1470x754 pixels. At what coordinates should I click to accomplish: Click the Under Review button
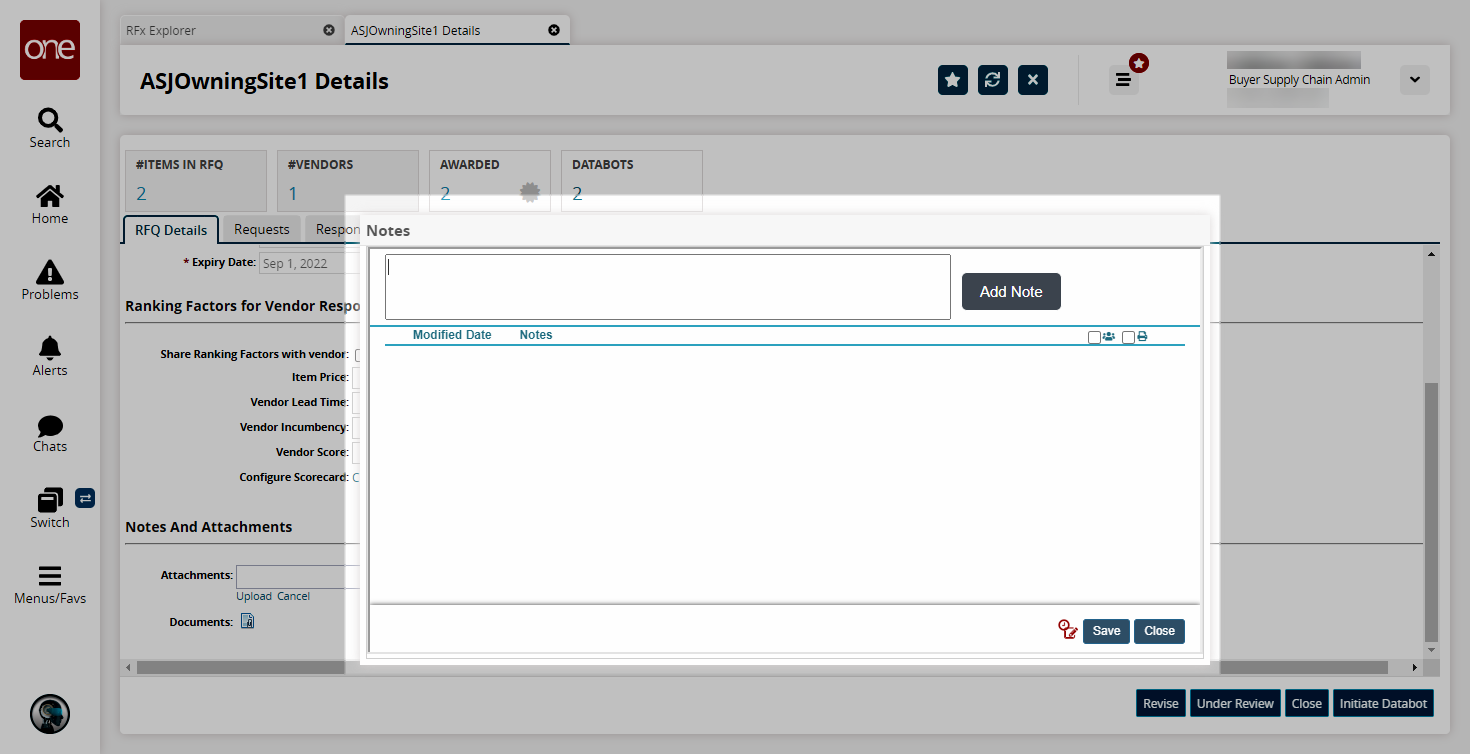tap(1235, 703)
